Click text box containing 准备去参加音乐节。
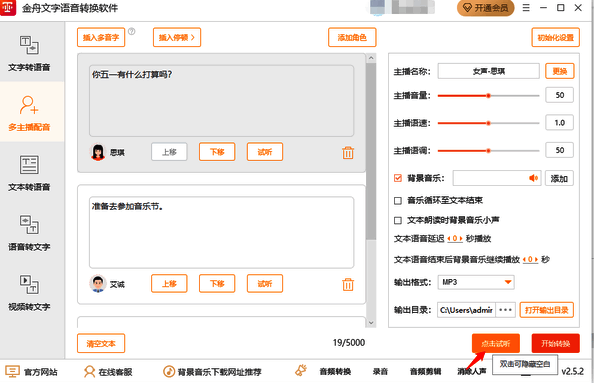The height and width of the screenshot is (383, 596). click(x=221, y=232)
